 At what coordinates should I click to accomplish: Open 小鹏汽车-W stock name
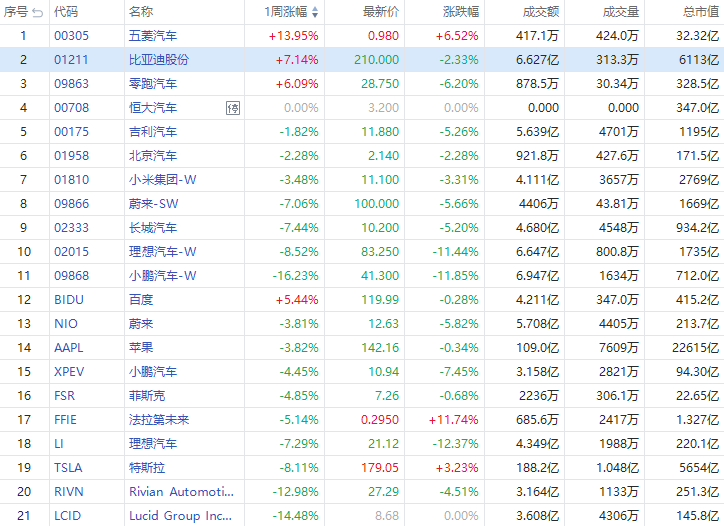(163, 276)
